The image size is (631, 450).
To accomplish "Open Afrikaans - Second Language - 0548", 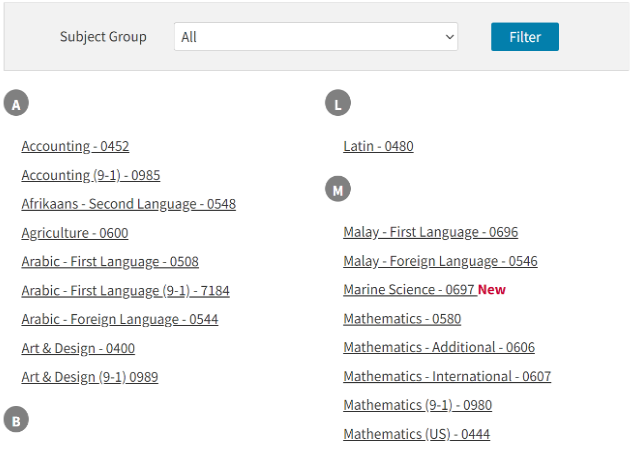I will pyautogui.click(x=129, y=204).
